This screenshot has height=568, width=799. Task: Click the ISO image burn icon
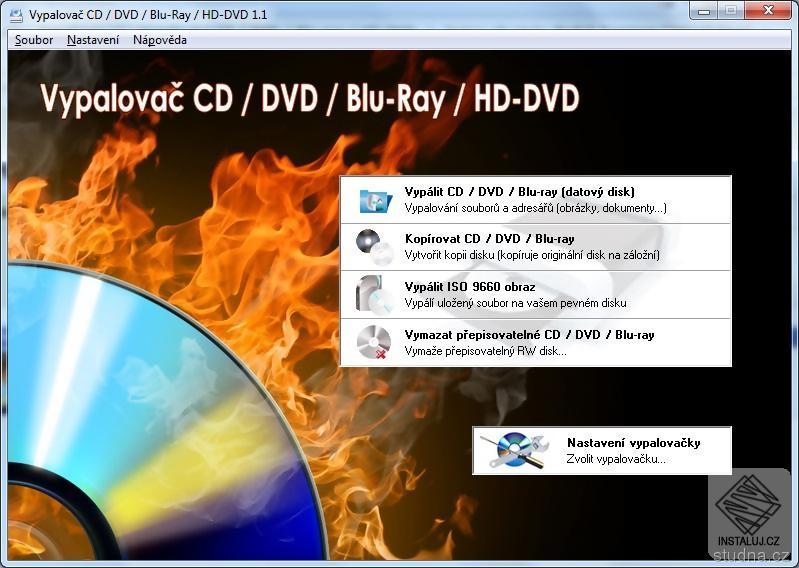[375, 294]
